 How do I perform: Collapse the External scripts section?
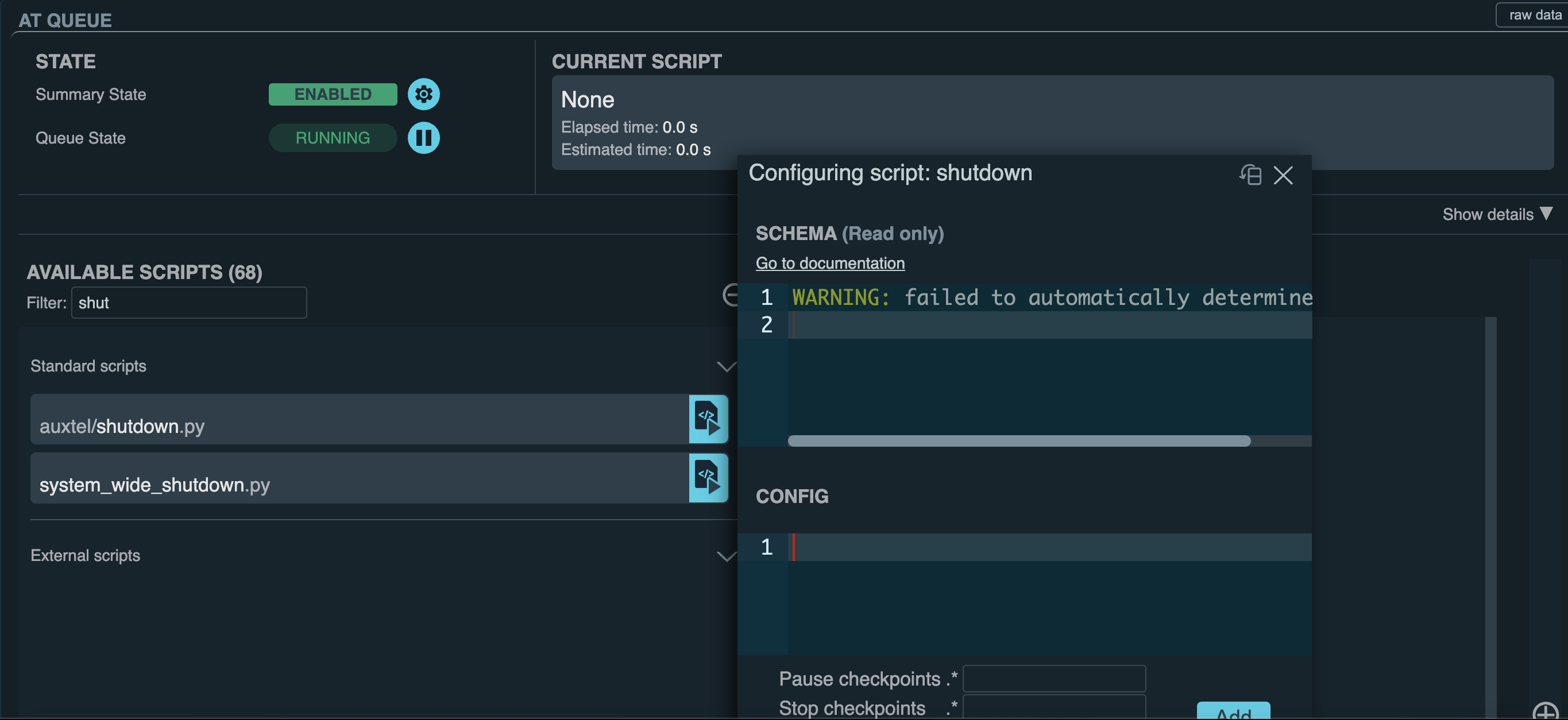tap(725, 556)
